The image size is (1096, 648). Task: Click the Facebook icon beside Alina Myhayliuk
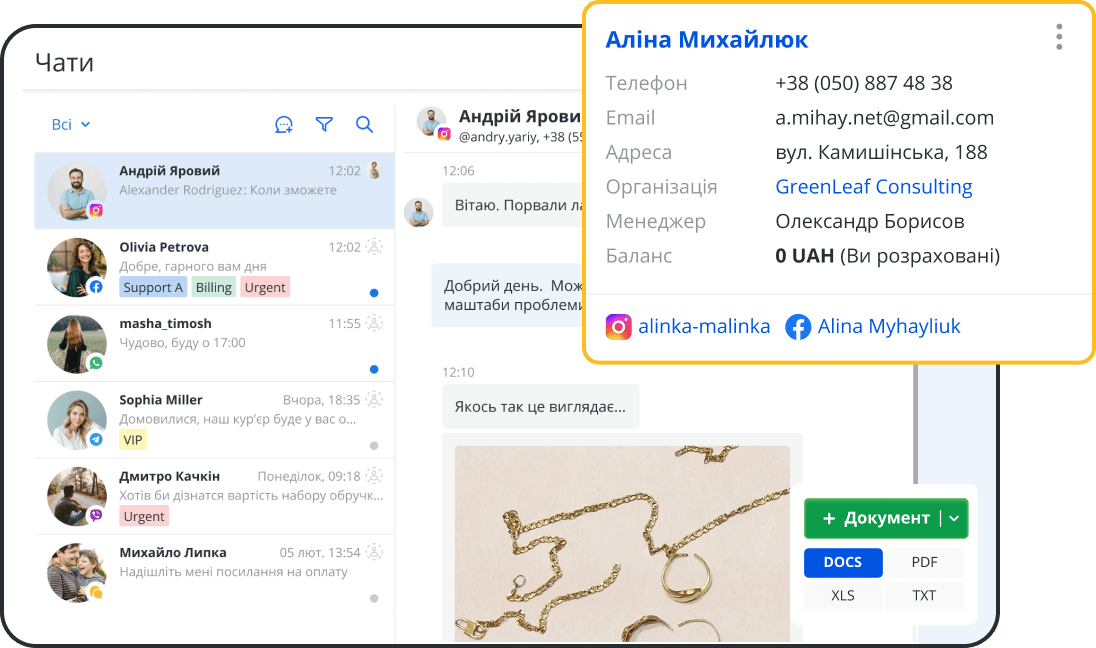pos(798,326)
